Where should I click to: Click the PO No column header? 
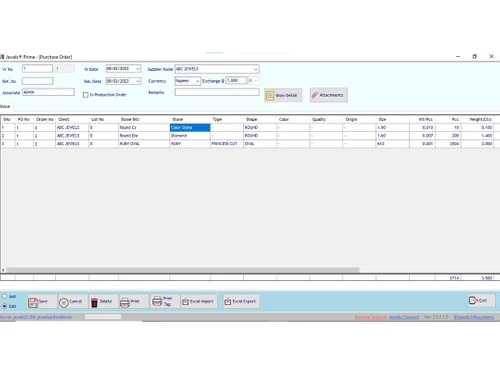click(x=24, y=119)
